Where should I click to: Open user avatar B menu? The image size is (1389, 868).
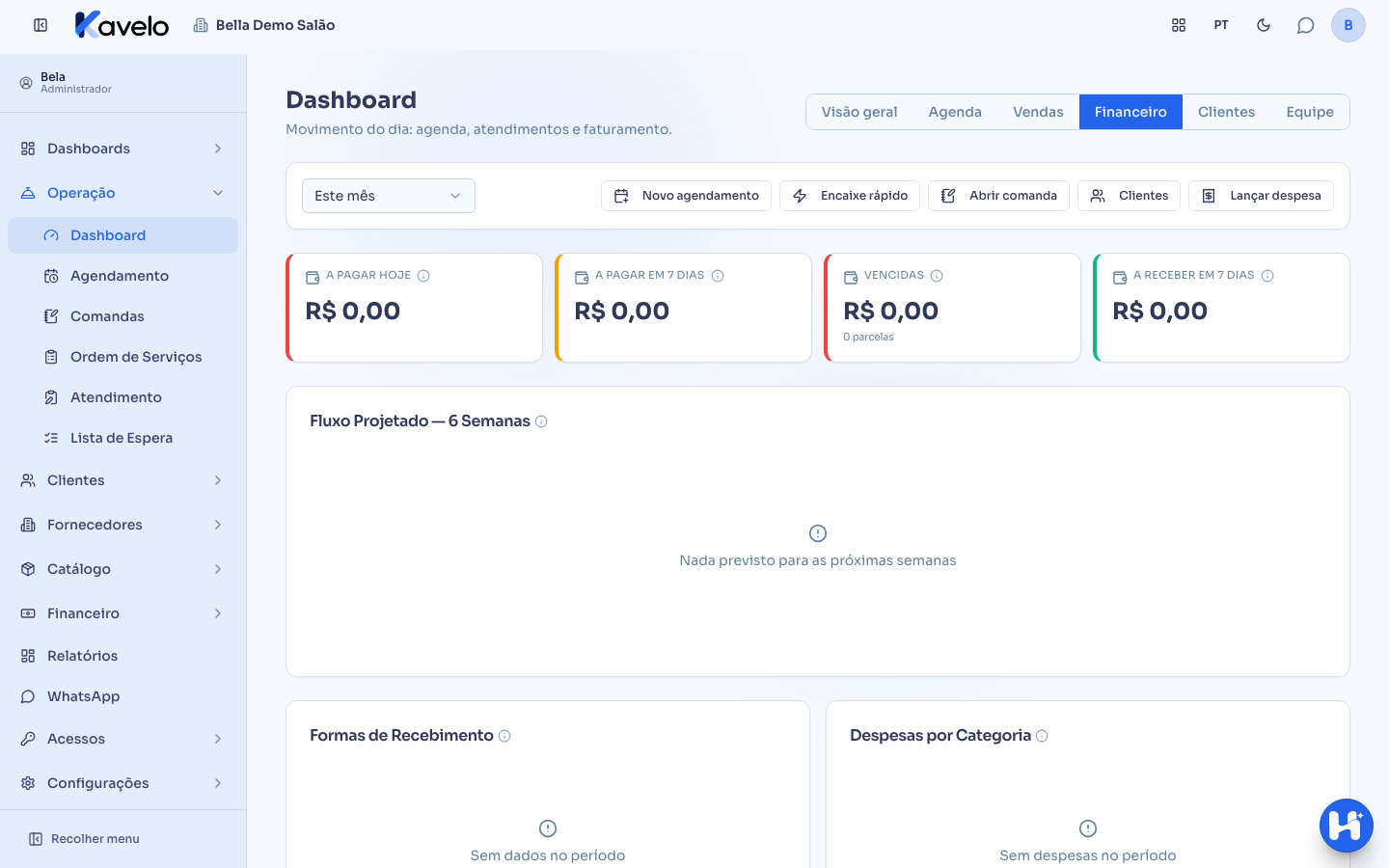click(1348, 25)
